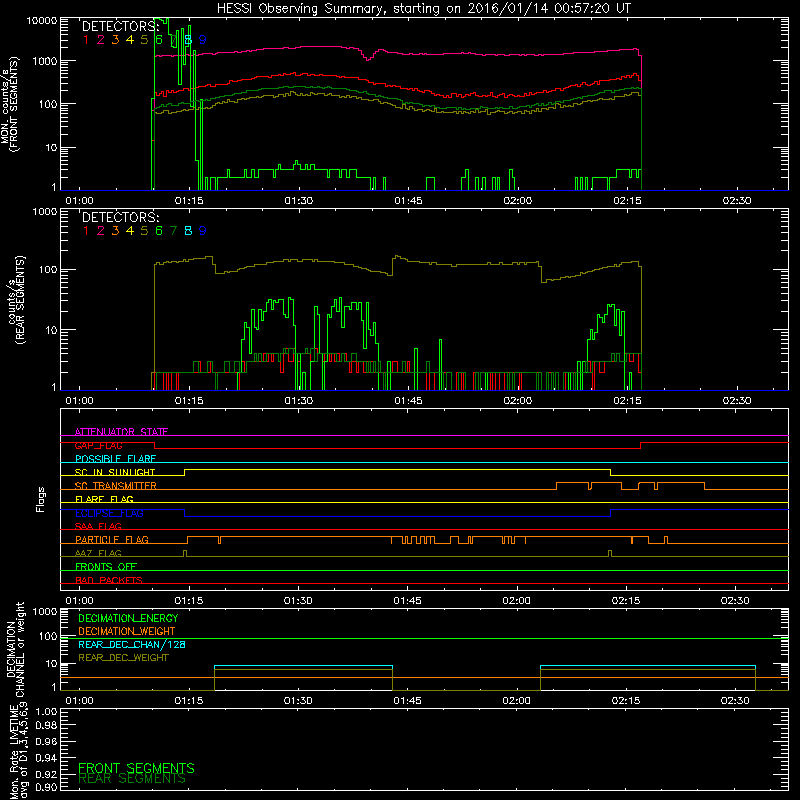
Task: Click the 02:30 tick under the Flags plot
Action: coord(735,601)
